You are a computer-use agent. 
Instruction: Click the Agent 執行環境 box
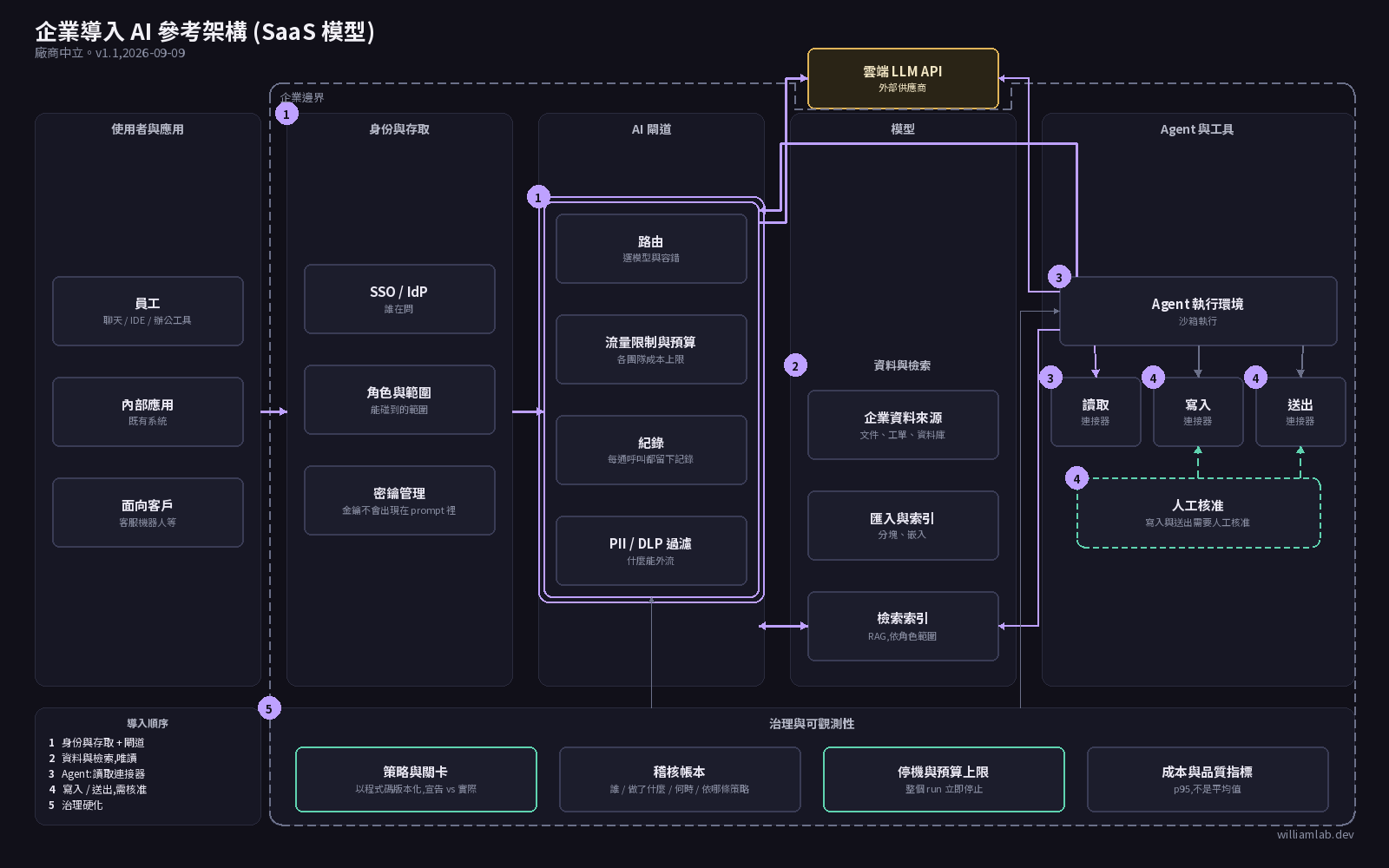click(x=1198, y=312)
